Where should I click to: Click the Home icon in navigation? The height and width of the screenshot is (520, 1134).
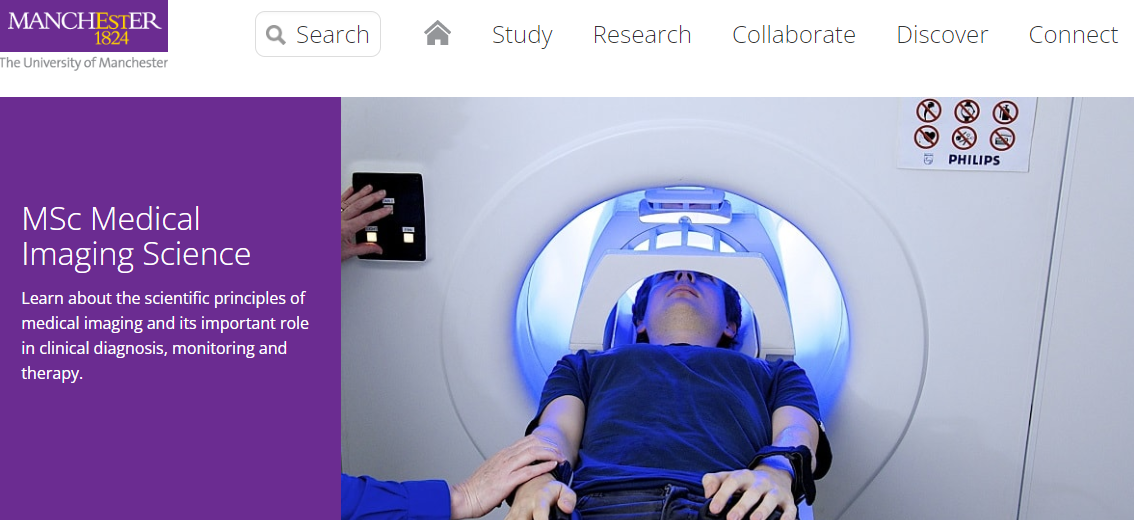coord(438,33)
